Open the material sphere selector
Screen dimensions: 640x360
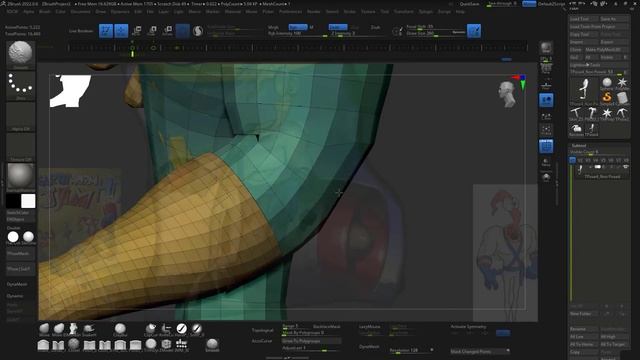click(20, 178)
